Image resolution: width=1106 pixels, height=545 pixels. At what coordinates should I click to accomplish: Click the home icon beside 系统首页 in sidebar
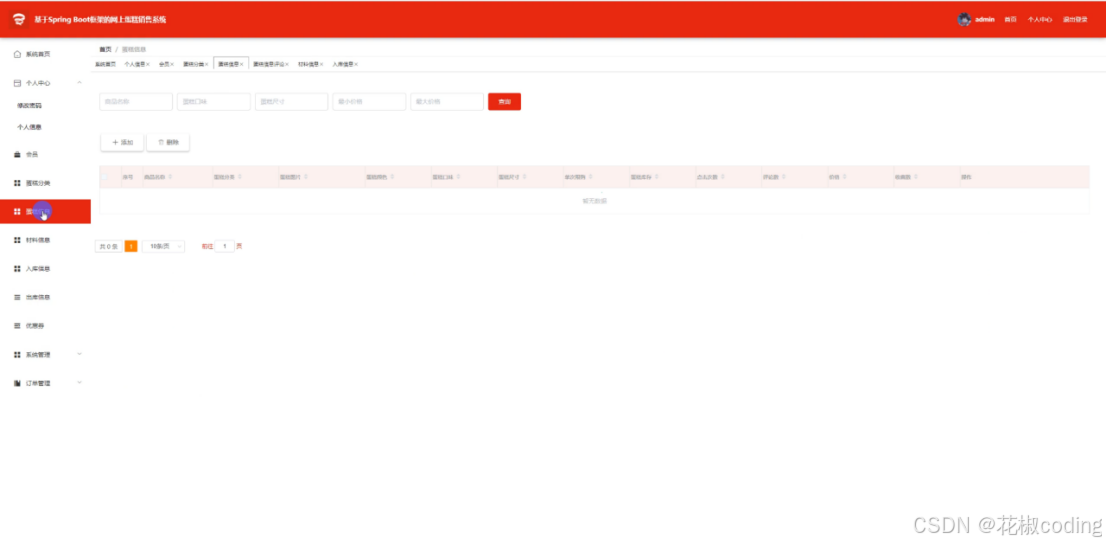tap(18, 54)
